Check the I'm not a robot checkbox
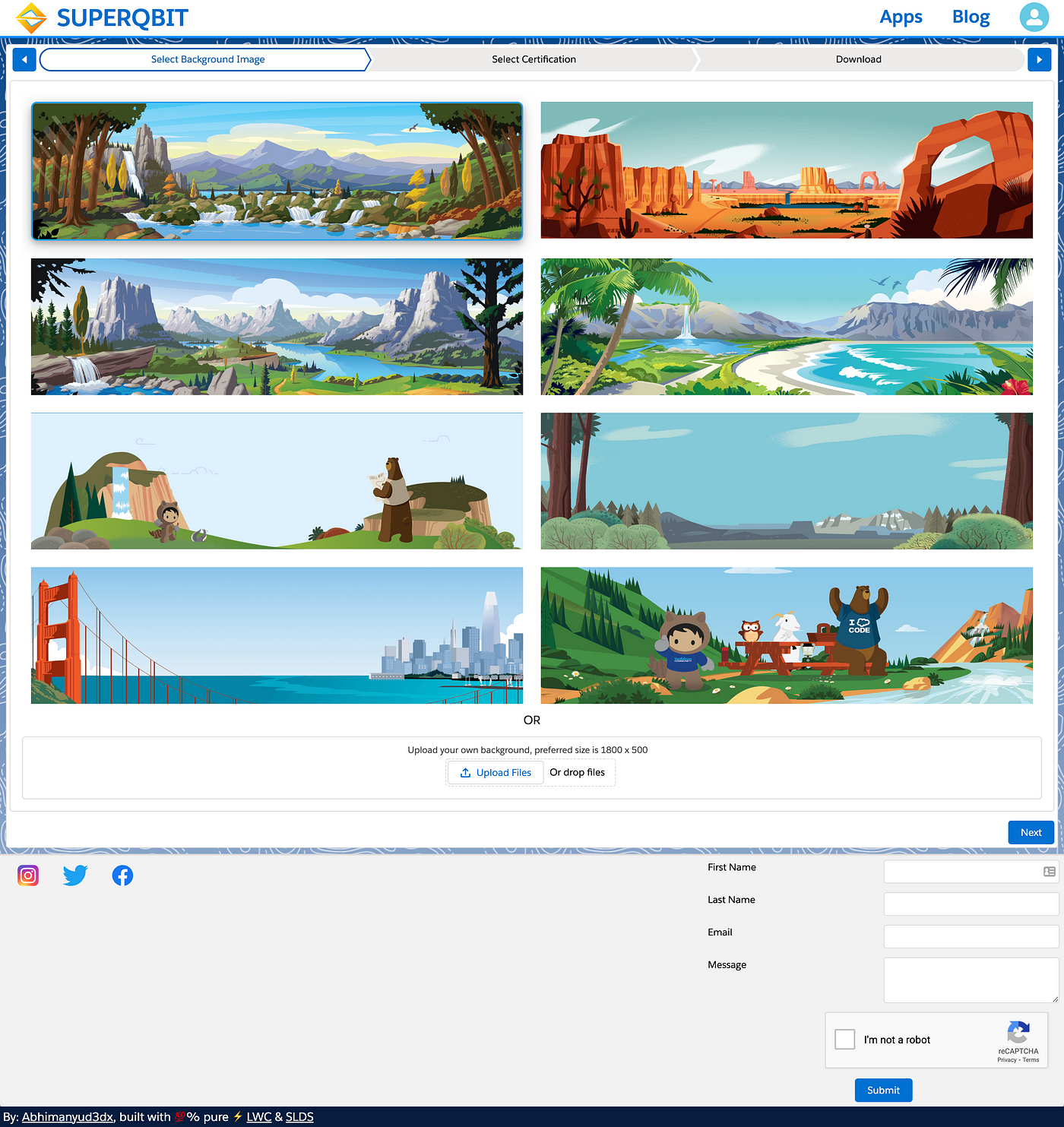The width and height of the screenshot is (1064, 1127). (x=845, y=1040)
